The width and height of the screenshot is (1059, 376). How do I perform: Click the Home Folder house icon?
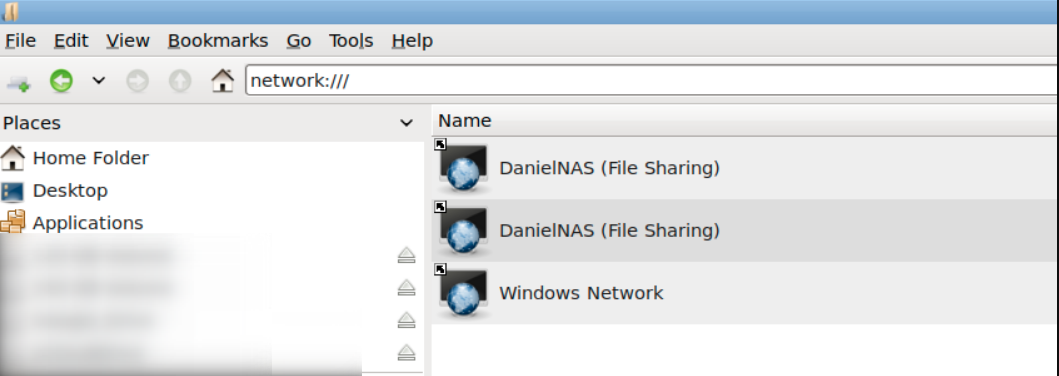pos(13,158)
